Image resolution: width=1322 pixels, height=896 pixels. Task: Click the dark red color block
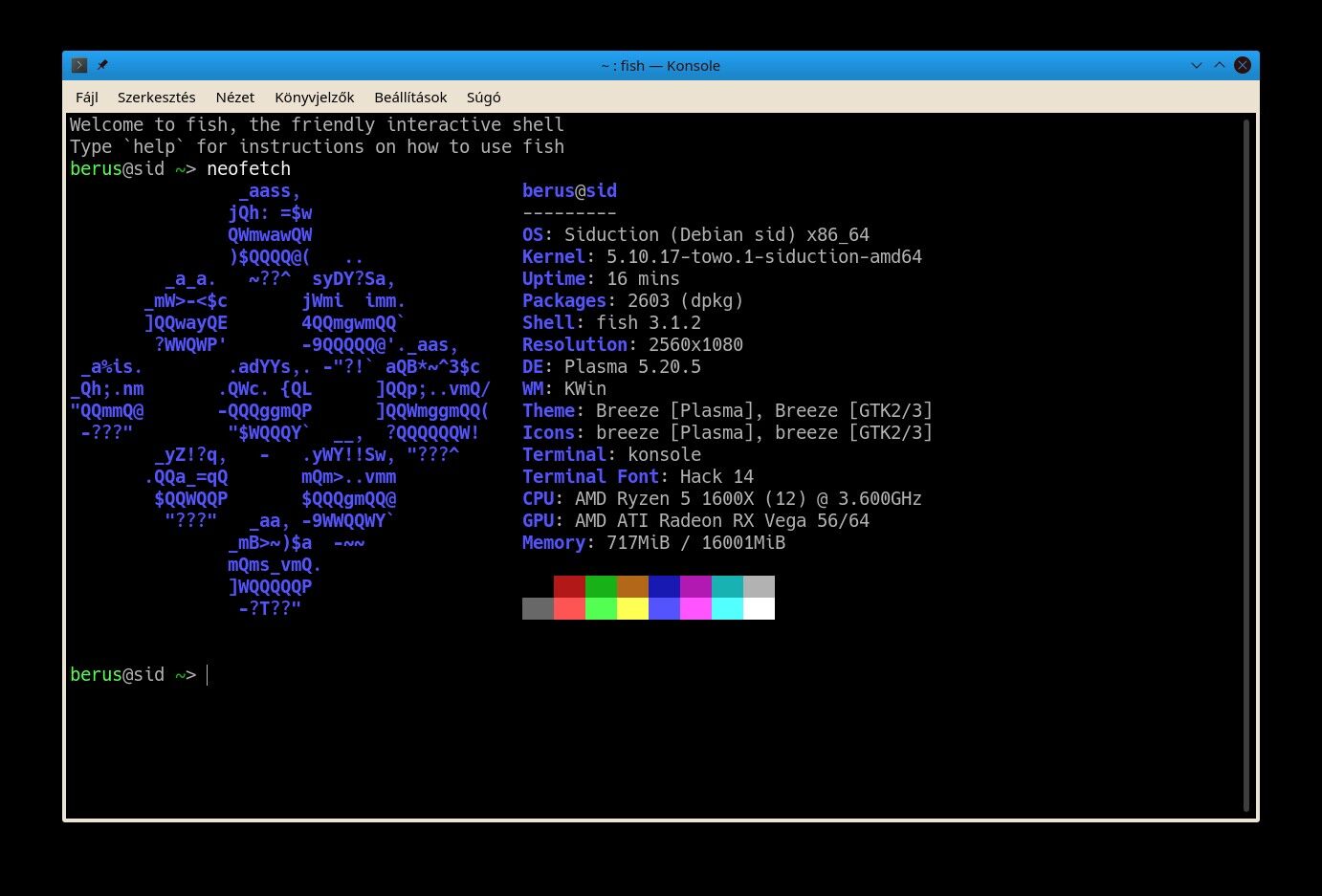click(569, 586)
